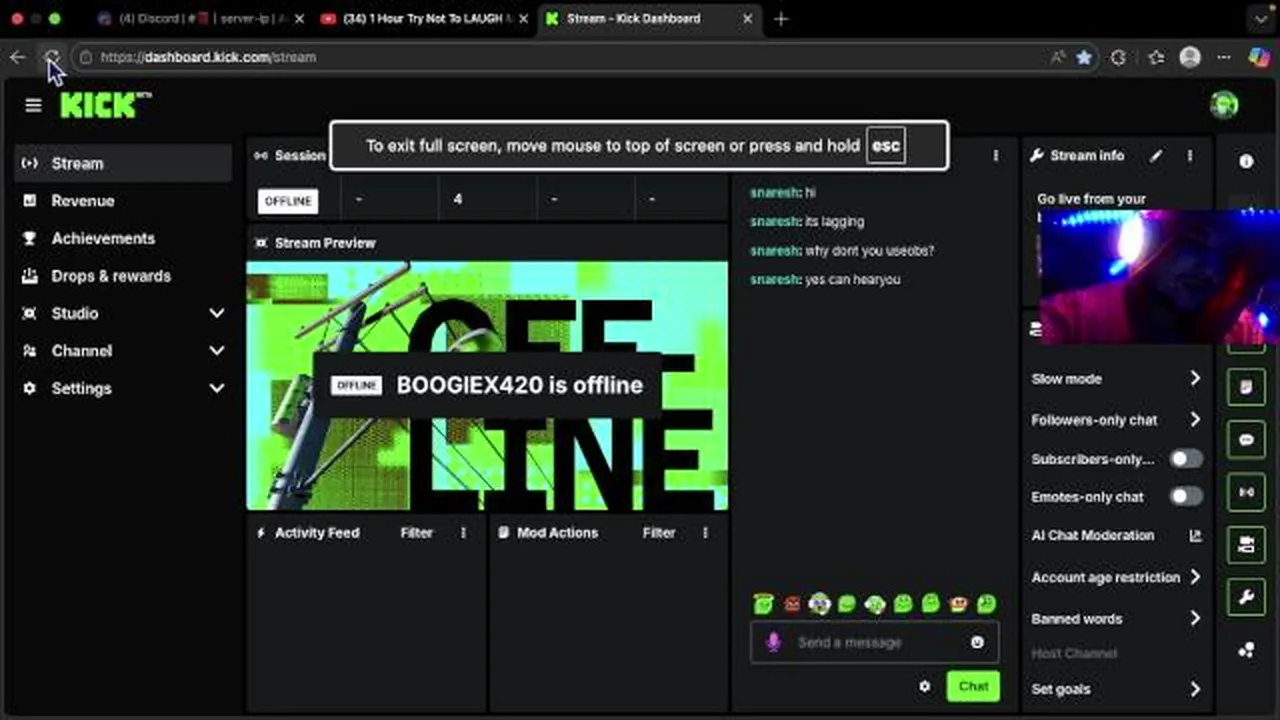Expand the Settings sidebar section
This screenshot has height=720, width=1280.
[217, 388]
